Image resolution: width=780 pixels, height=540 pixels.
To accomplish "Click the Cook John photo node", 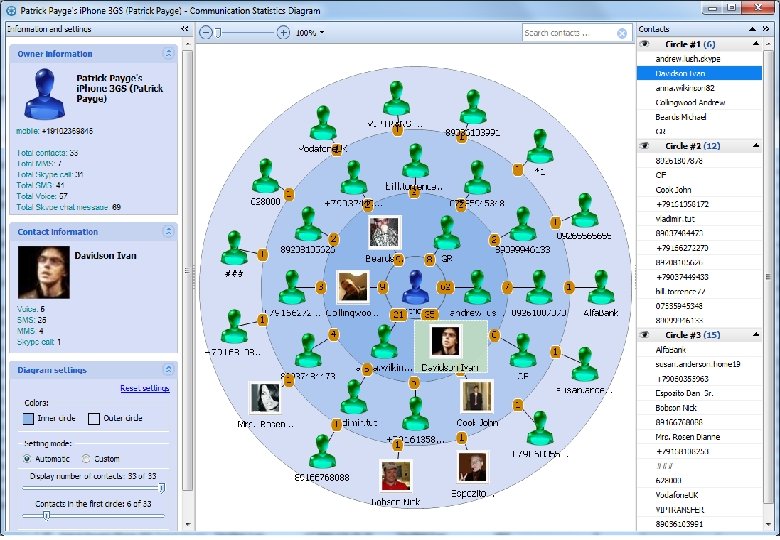I will (477, 396).
